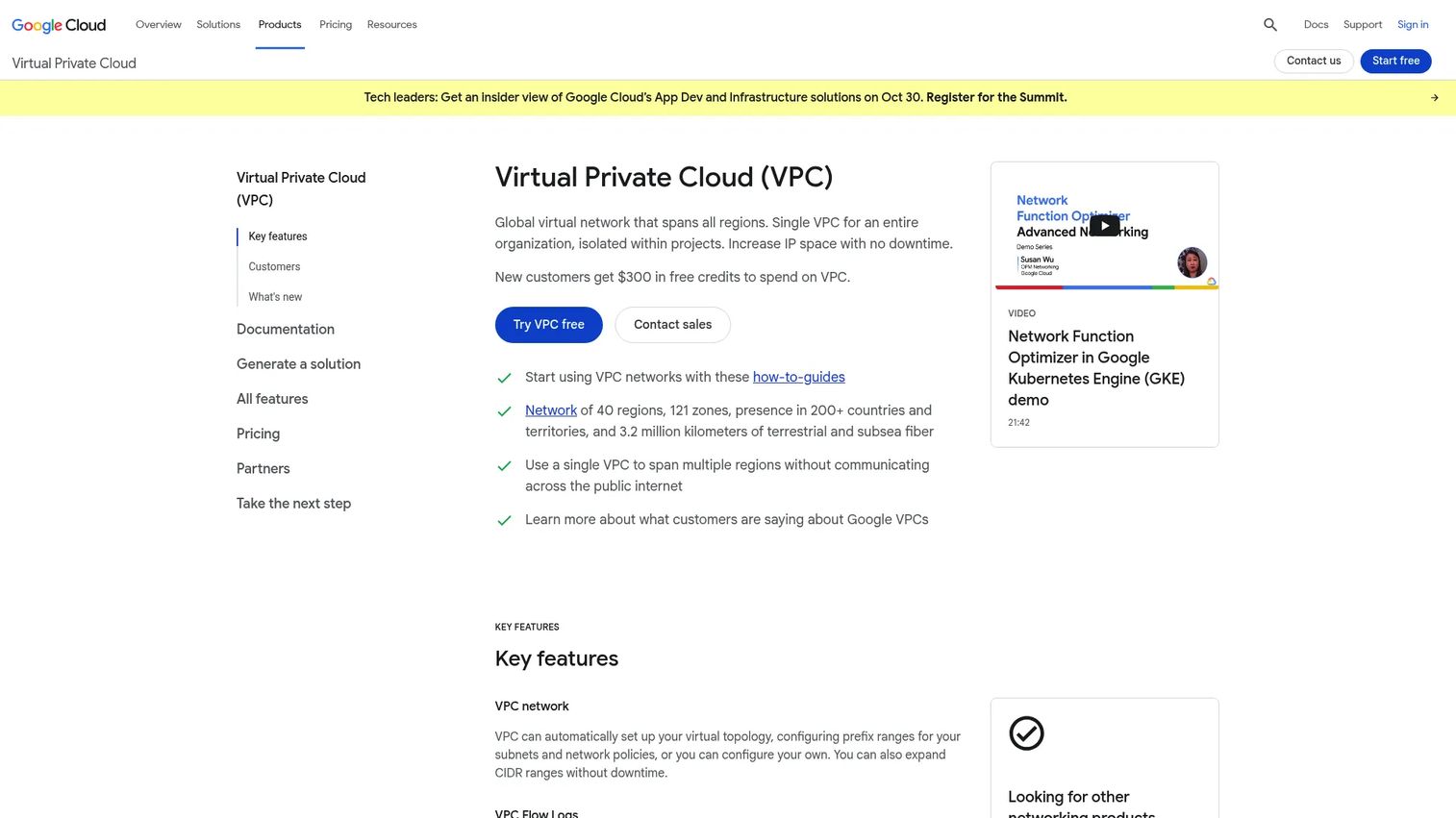Click the 'Key features' section heading
1456x818 pixels.
(557, 659)
